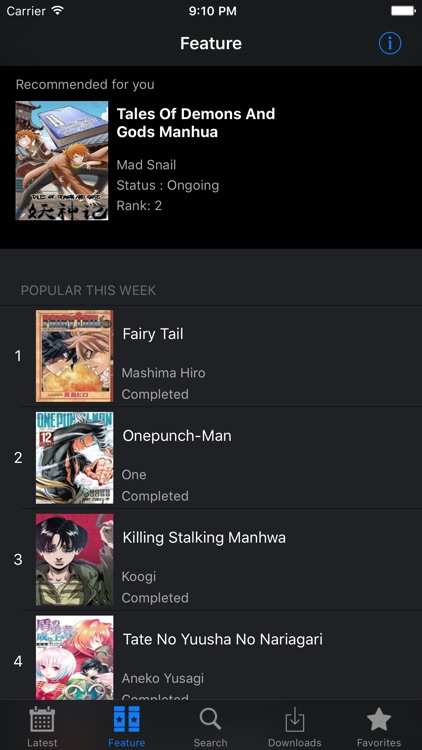
Task: Open Fairy Tail cover thumbnail
Action: pos(75,356)
